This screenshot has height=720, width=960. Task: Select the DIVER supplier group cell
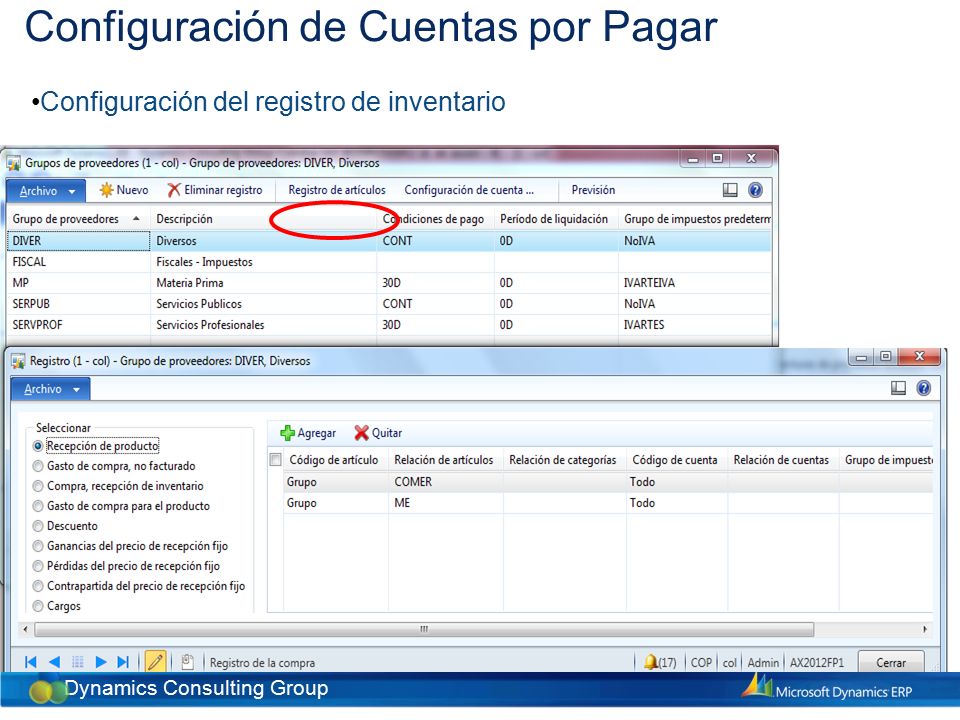tap(78, 241)
